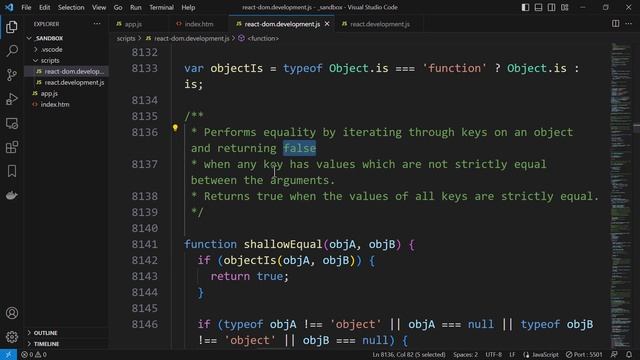Click <function> breadcrumb segment

(259, 38)
